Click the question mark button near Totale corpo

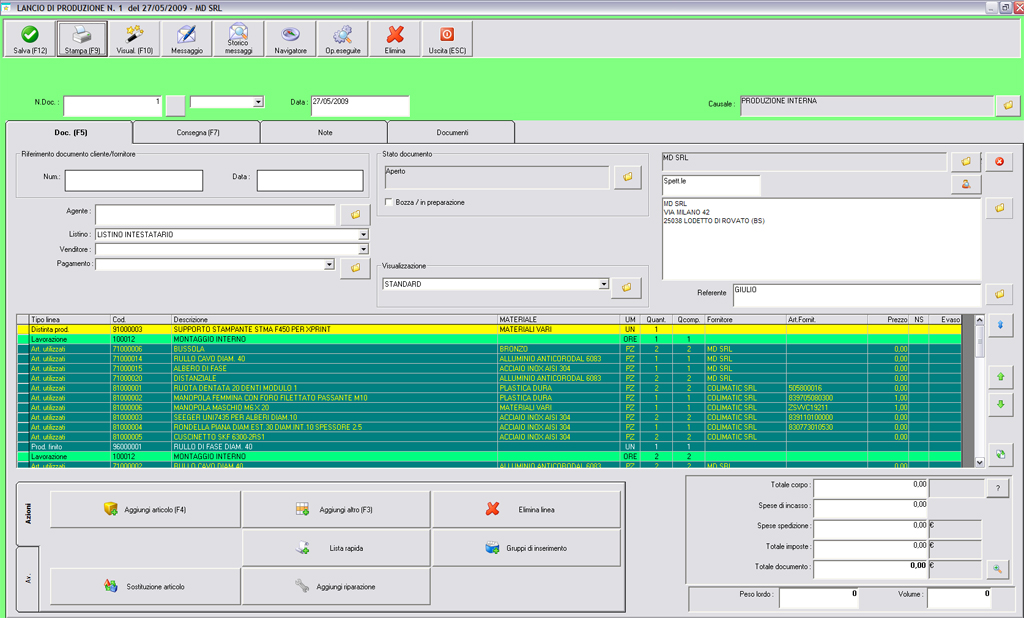pos(997,488)
